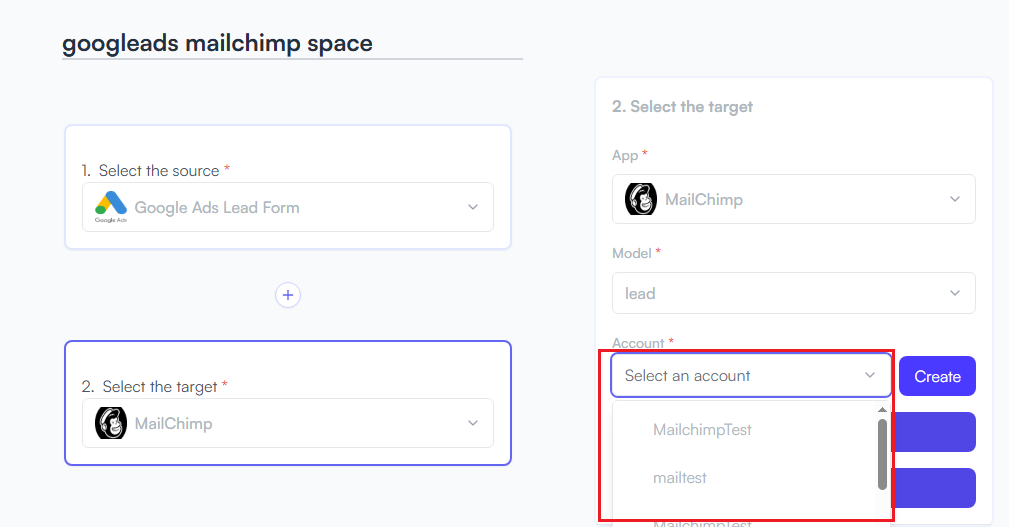Expand the MailChimp target chevron on the left

473,423
